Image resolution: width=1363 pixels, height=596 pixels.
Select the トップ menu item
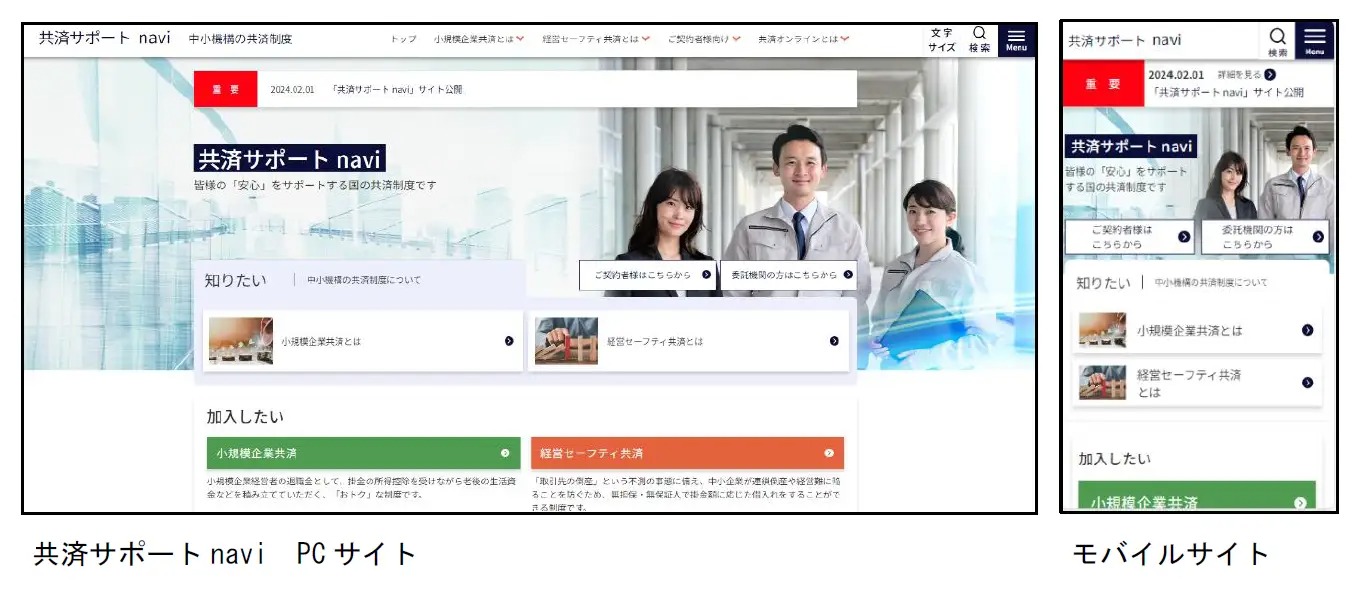tap(403, 39)
